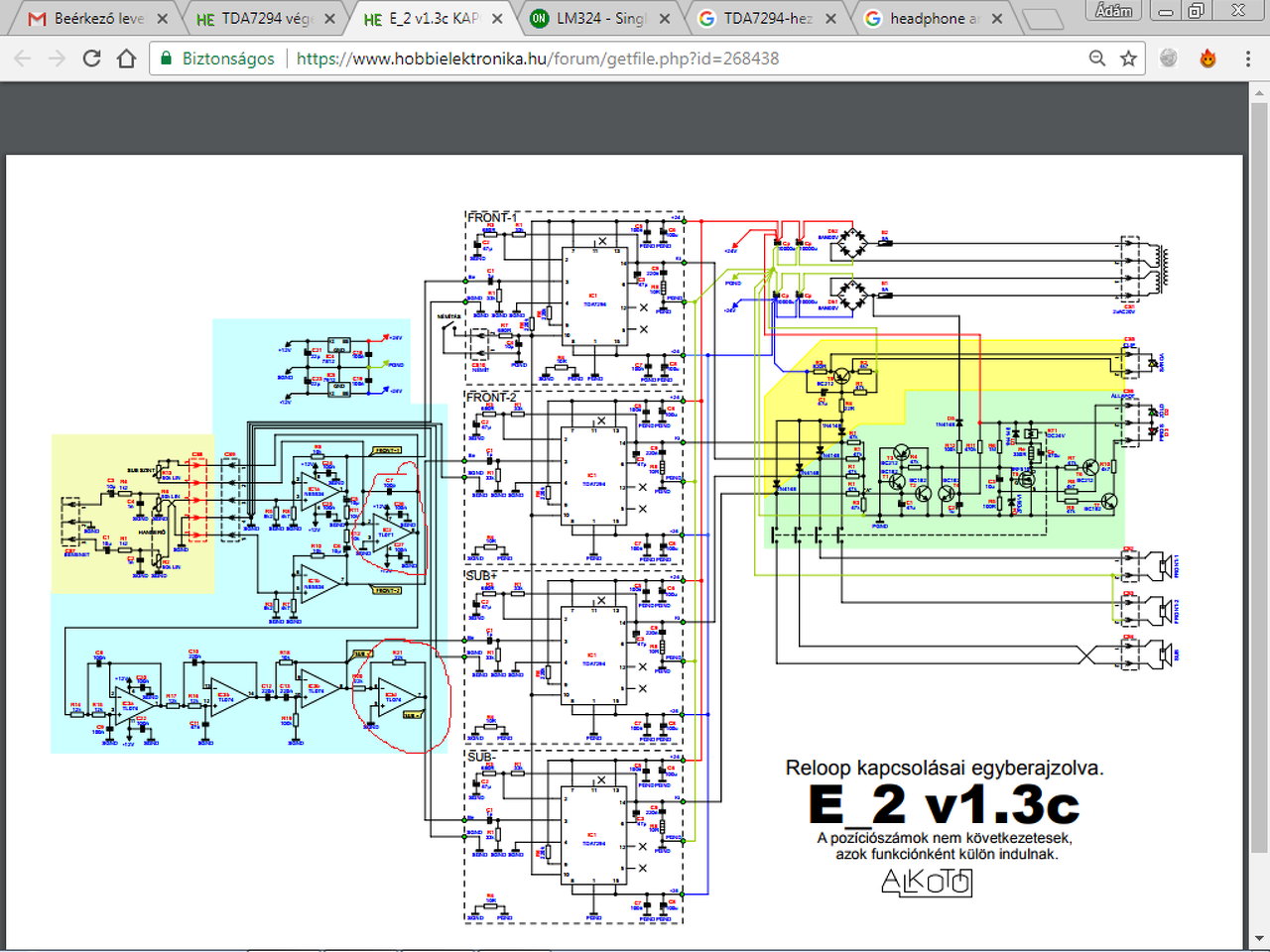This screenshot has width=1270, height=952.
Task: Switch to the Gmail Beérkező levelek tab
Action: coord(94,19)
